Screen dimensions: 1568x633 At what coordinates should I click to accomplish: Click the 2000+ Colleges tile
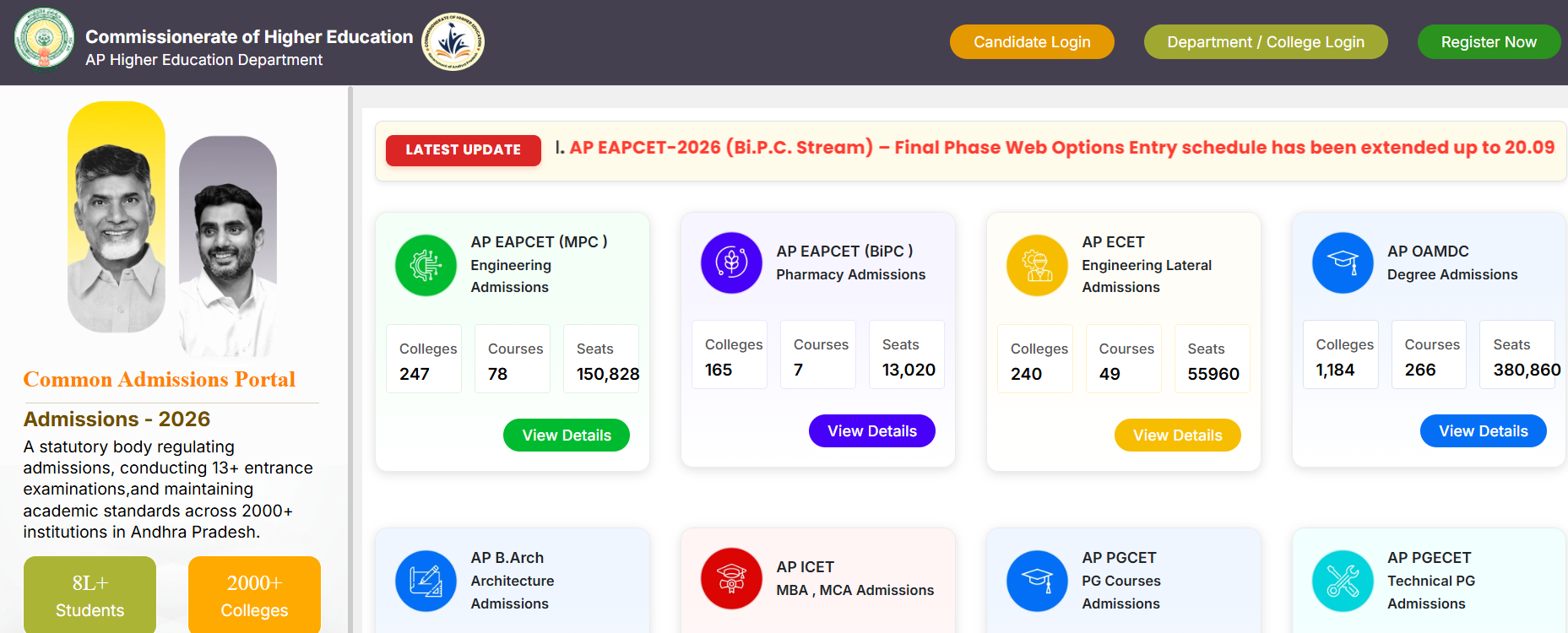click(x=254, y=595)
